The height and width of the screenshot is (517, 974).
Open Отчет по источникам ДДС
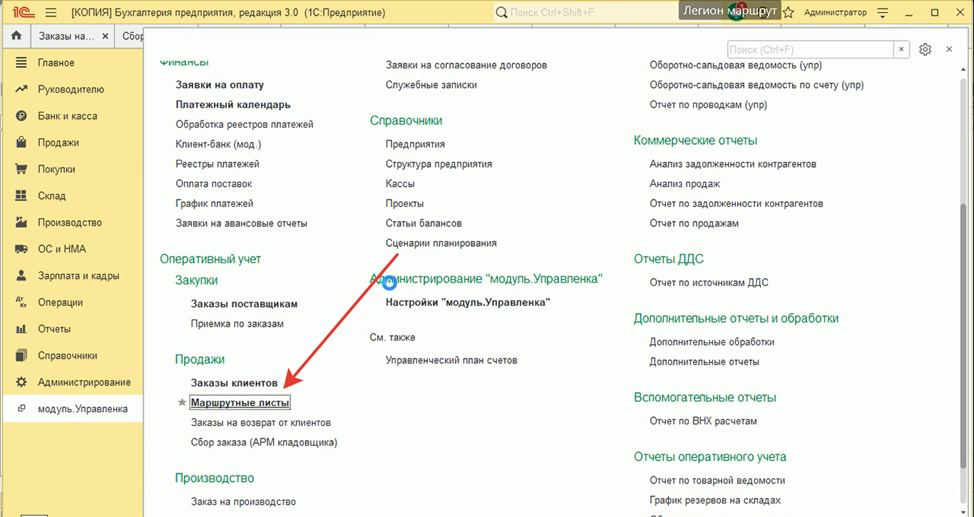click(709, 283)
